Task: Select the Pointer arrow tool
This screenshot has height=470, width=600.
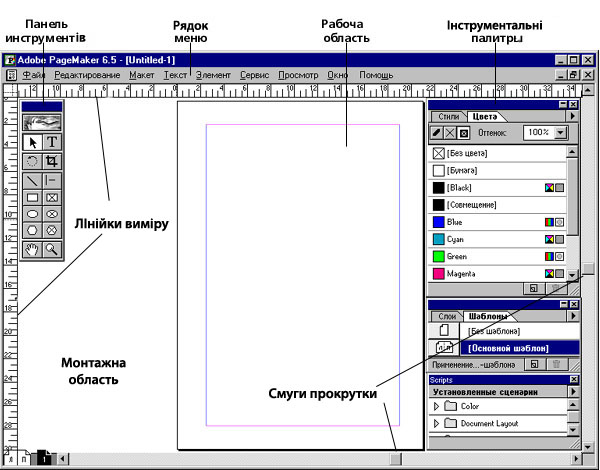Action: 33,142
